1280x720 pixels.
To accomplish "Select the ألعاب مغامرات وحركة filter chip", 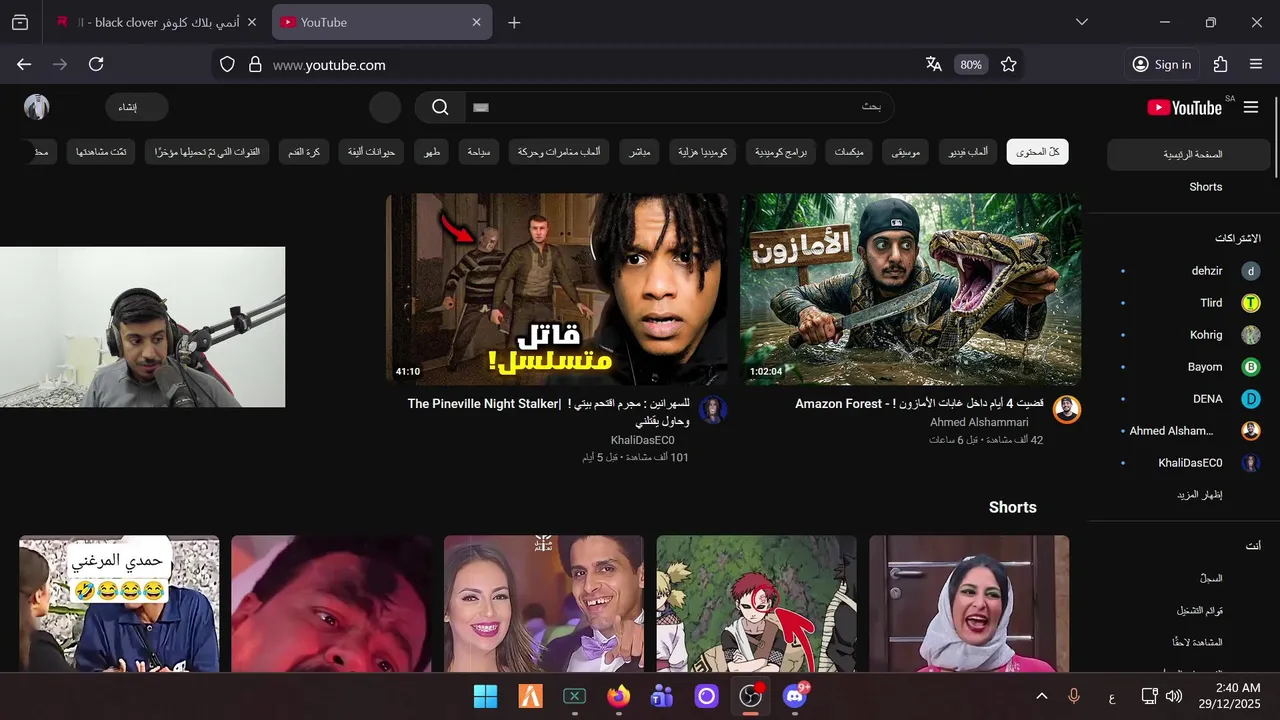I will [x=559, y=152].
